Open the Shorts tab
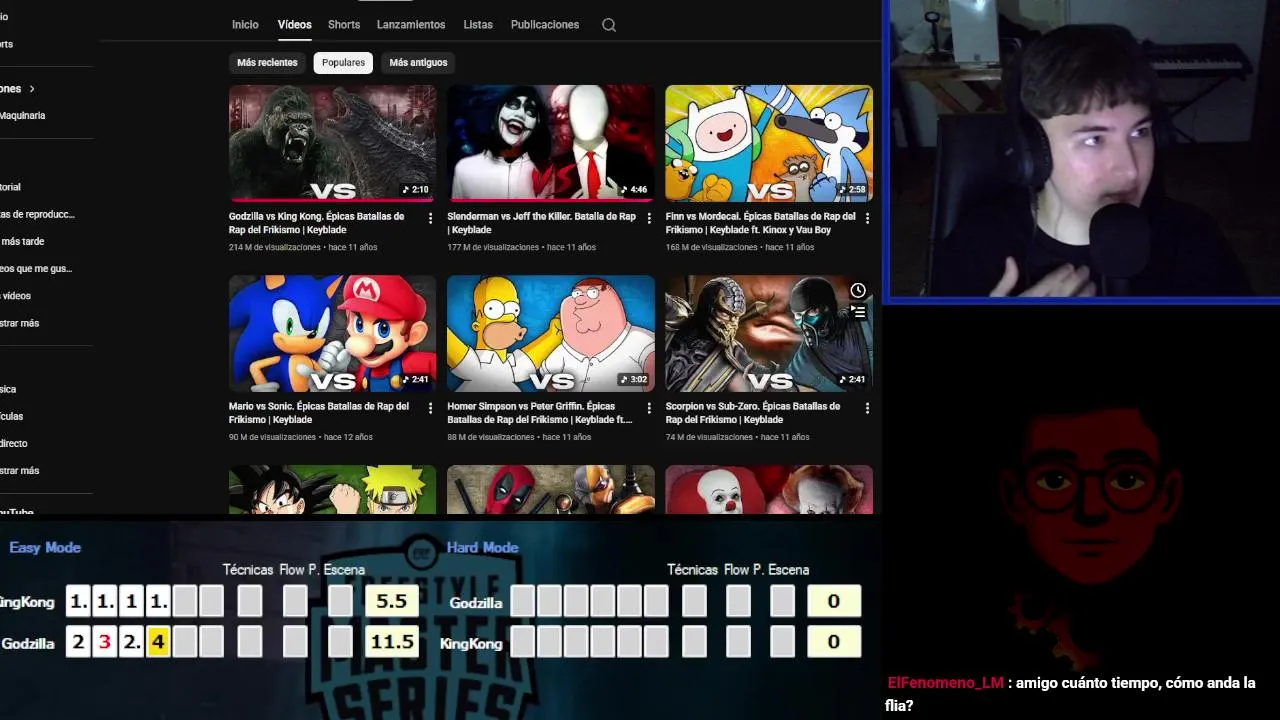Screen dimensions: 1280x720 [344, 25]
